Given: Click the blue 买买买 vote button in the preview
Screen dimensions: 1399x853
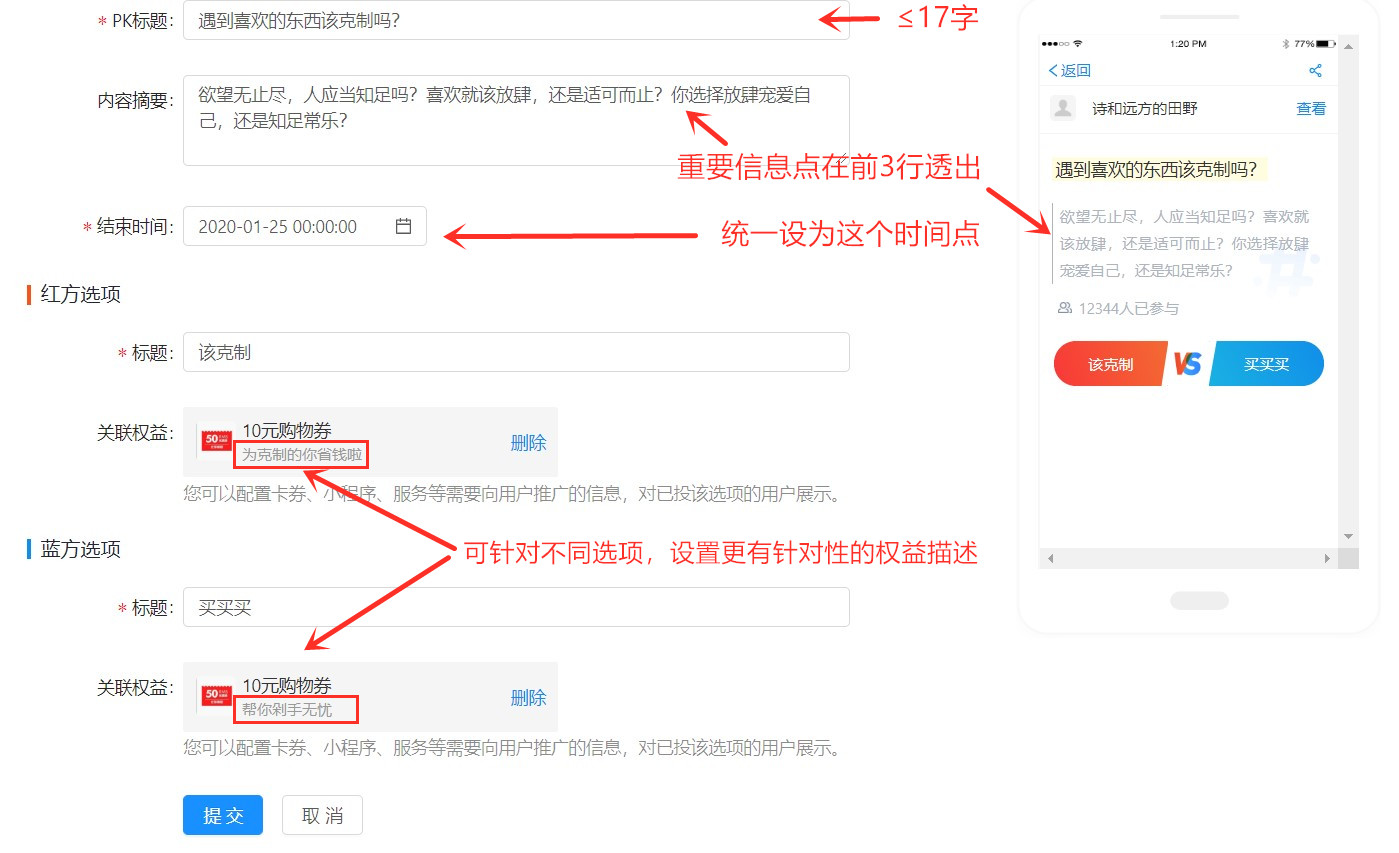Looking at the screenshot, I should [x=1267, y=364].
